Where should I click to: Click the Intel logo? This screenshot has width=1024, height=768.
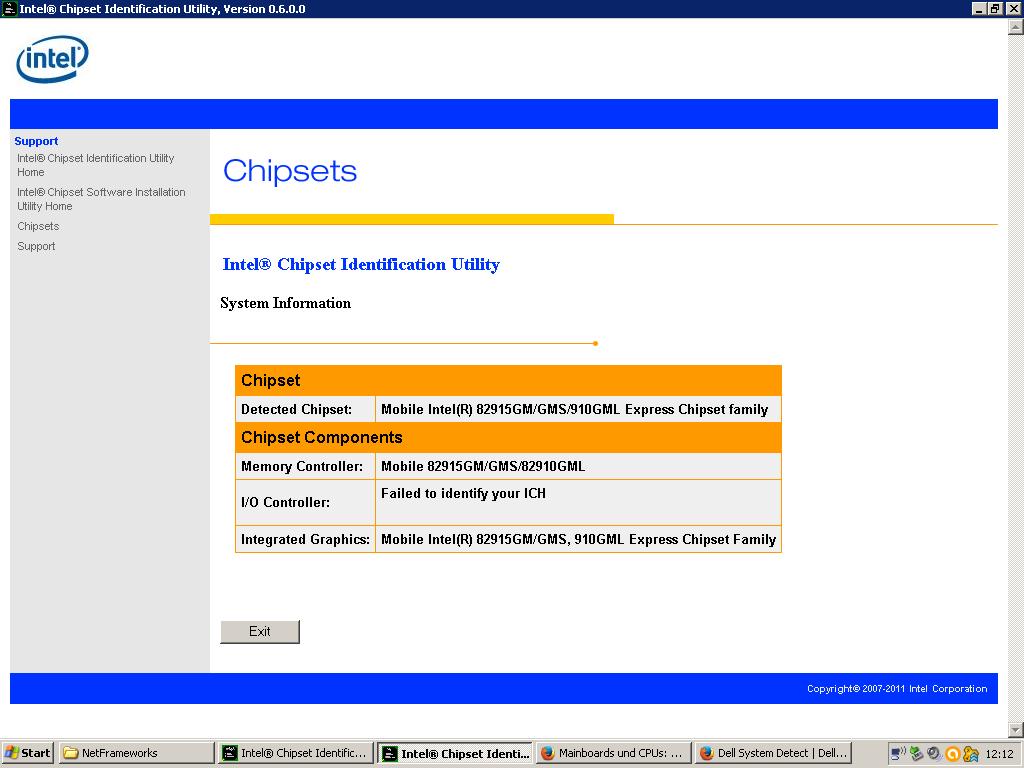(x=52, y=59)
